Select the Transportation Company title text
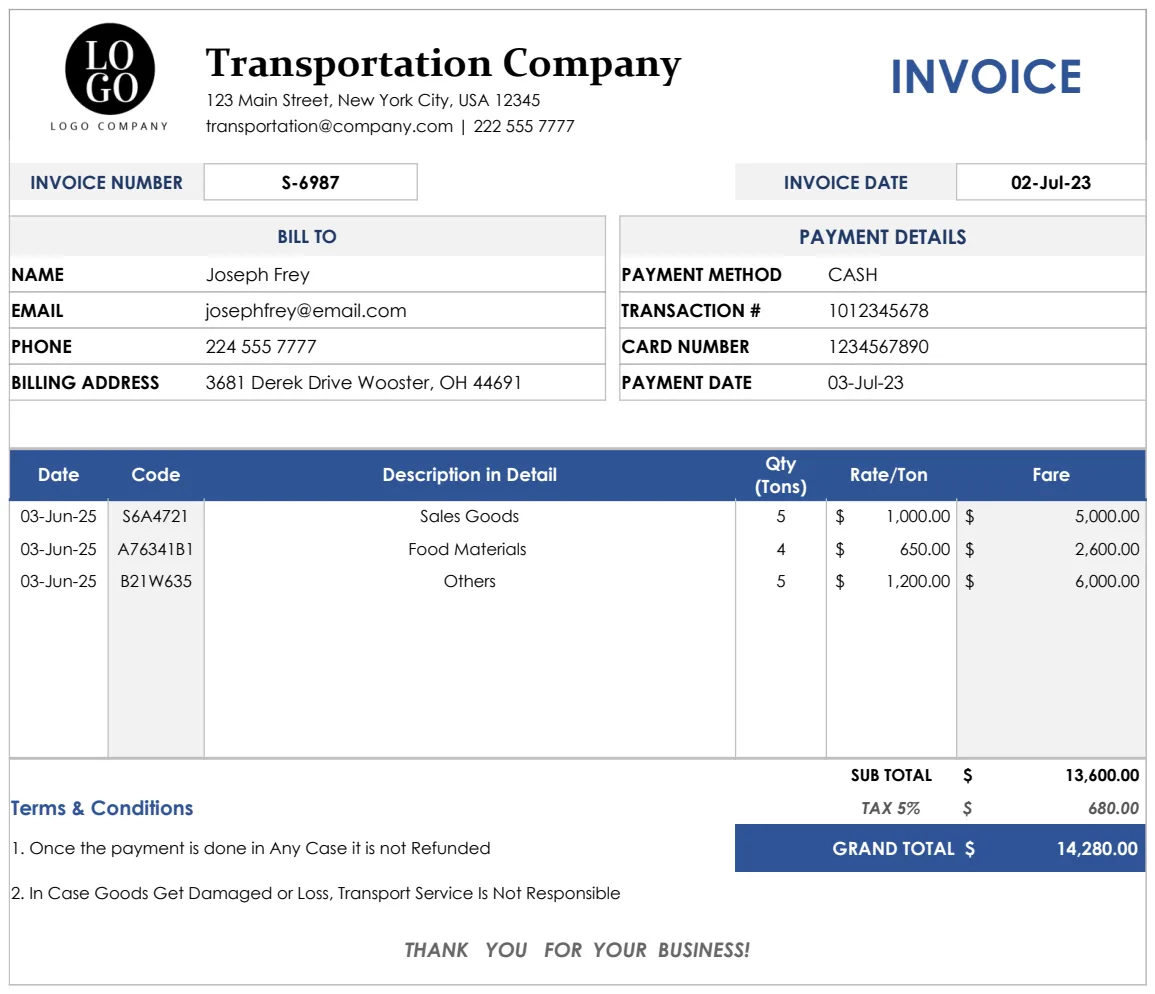 point(443,64)
